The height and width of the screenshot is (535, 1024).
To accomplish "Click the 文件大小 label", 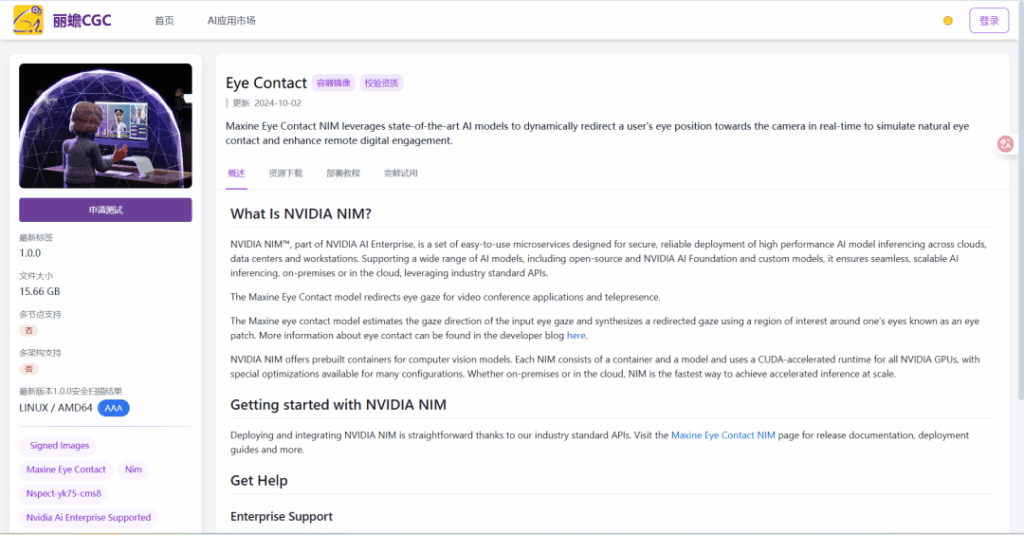I will pyautogui.click(x=36, y=276).
